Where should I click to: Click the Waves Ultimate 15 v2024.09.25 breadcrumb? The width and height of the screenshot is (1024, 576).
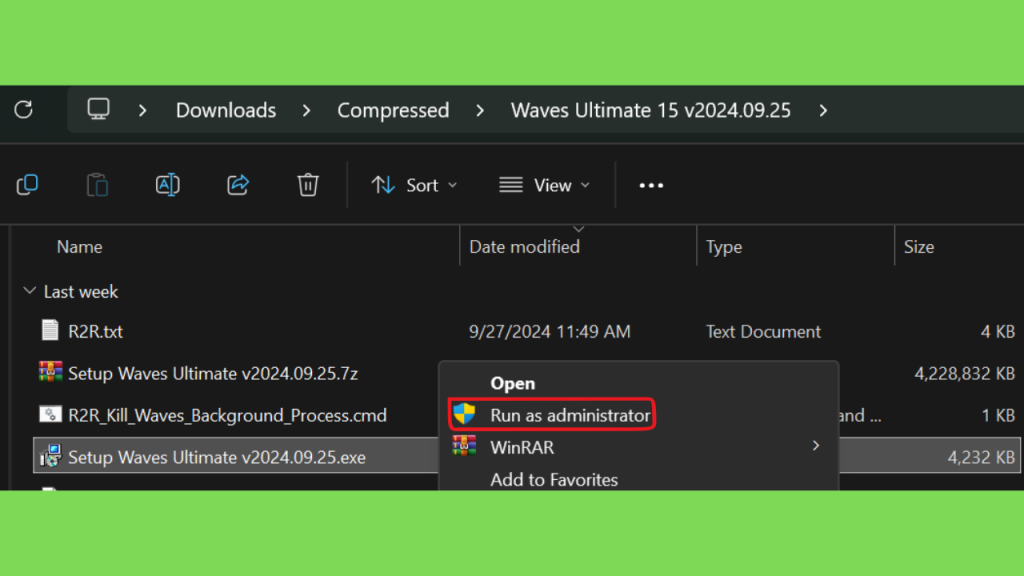(650, 110)
